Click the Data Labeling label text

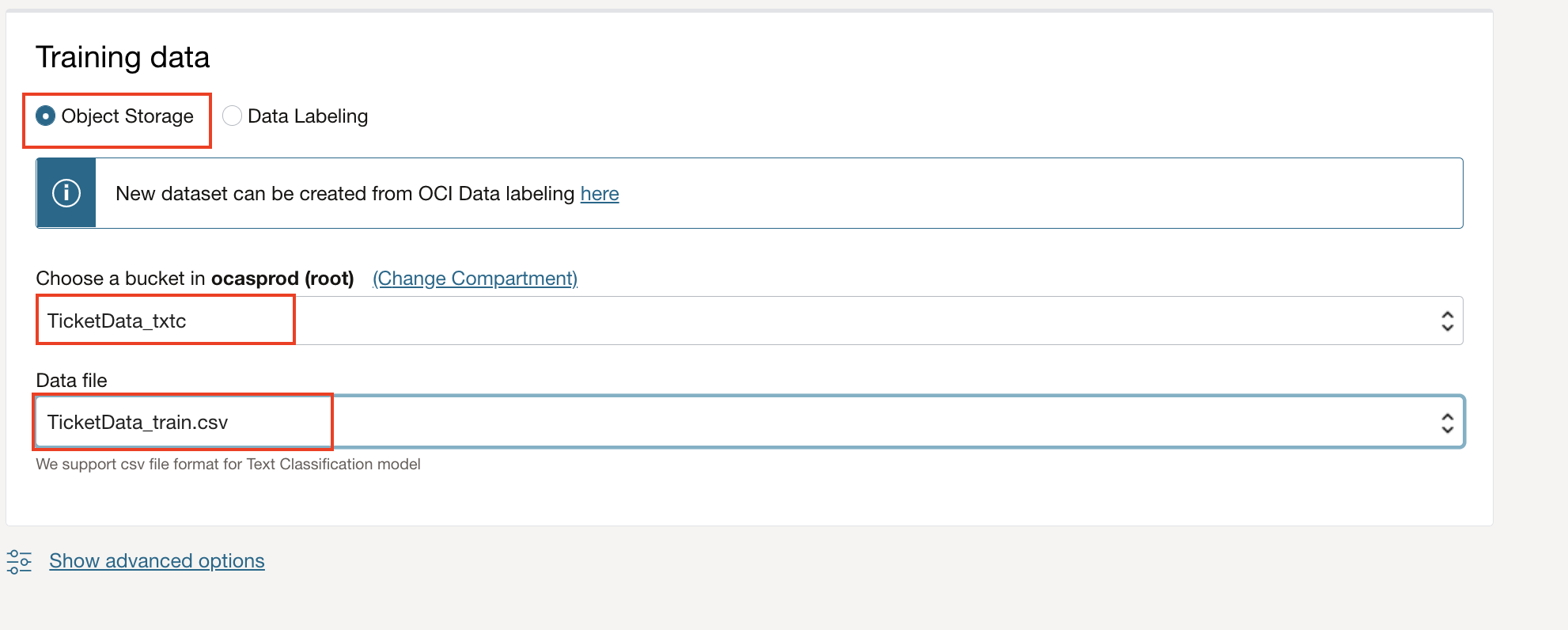coord(308,116)
